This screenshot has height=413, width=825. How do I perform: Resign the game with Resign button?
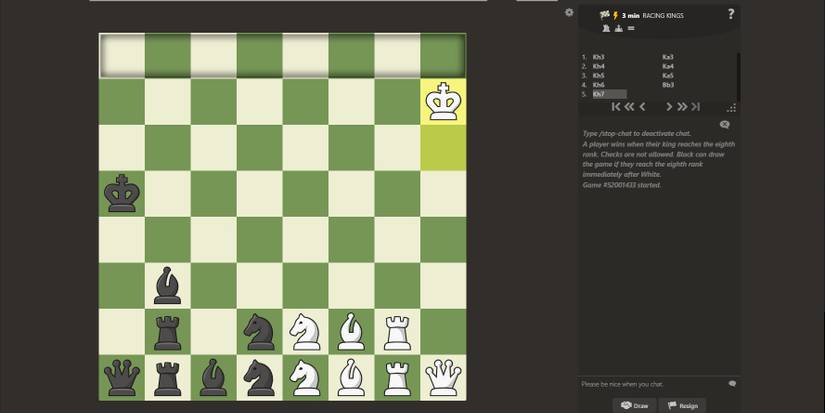point(683,405)
